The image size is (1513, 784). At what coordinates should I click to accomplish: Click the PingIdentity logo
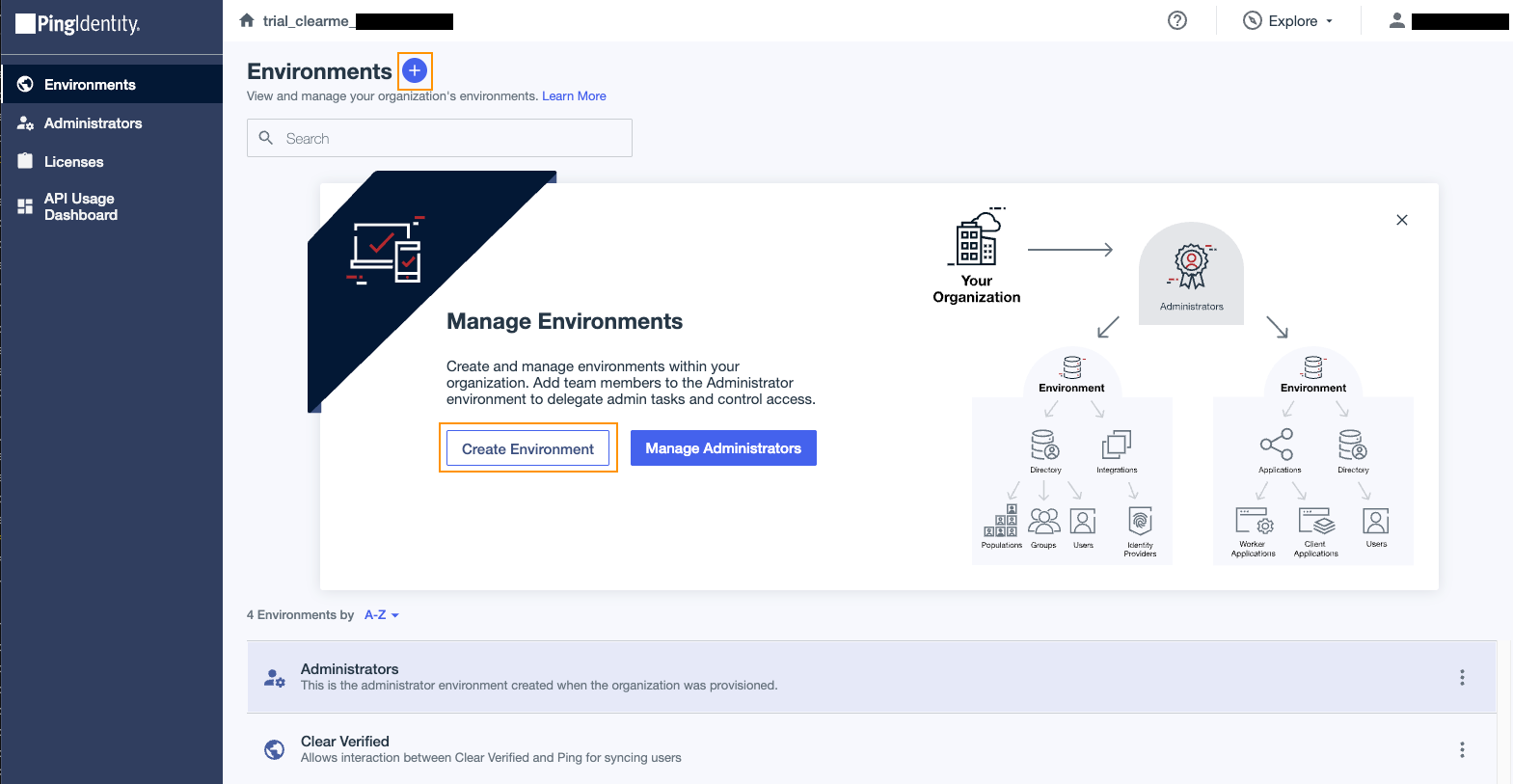pos(78,24)
